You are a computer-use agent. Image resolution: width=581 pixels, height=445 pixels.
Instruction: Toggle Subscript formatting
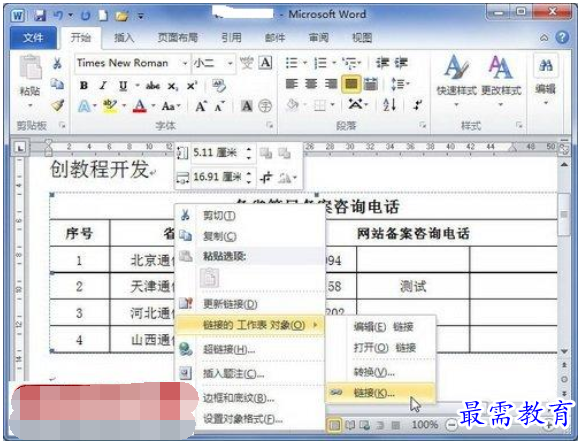click(172, 86)
